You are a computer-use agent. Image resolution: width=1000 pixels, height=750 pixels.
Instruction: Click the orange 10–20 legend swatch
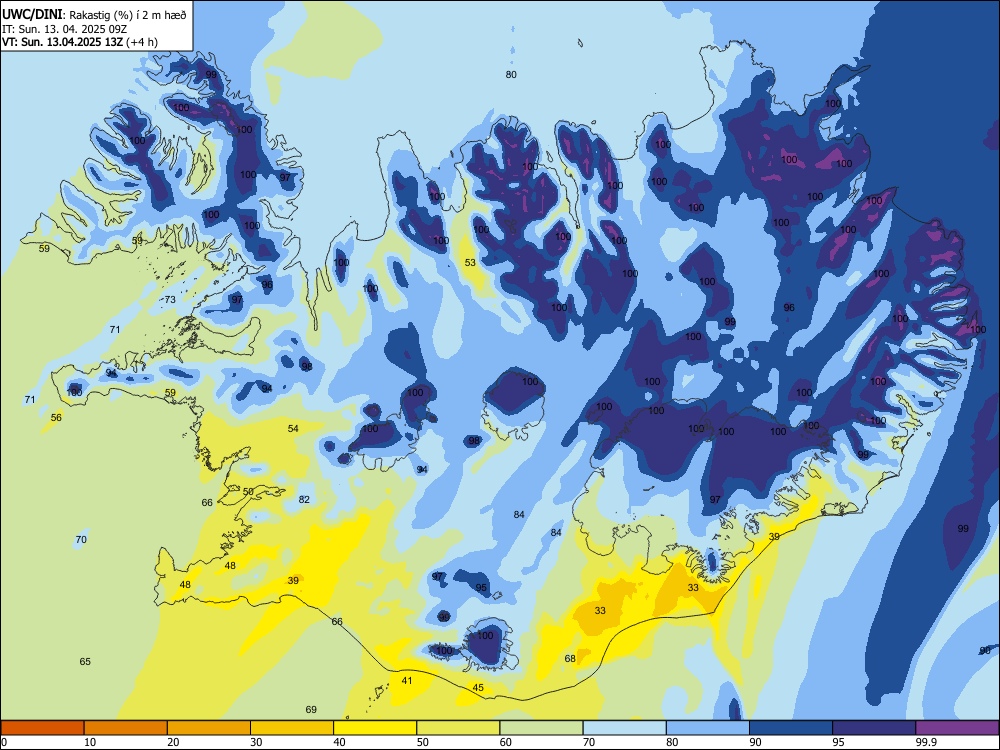click(x=126, y=728)
